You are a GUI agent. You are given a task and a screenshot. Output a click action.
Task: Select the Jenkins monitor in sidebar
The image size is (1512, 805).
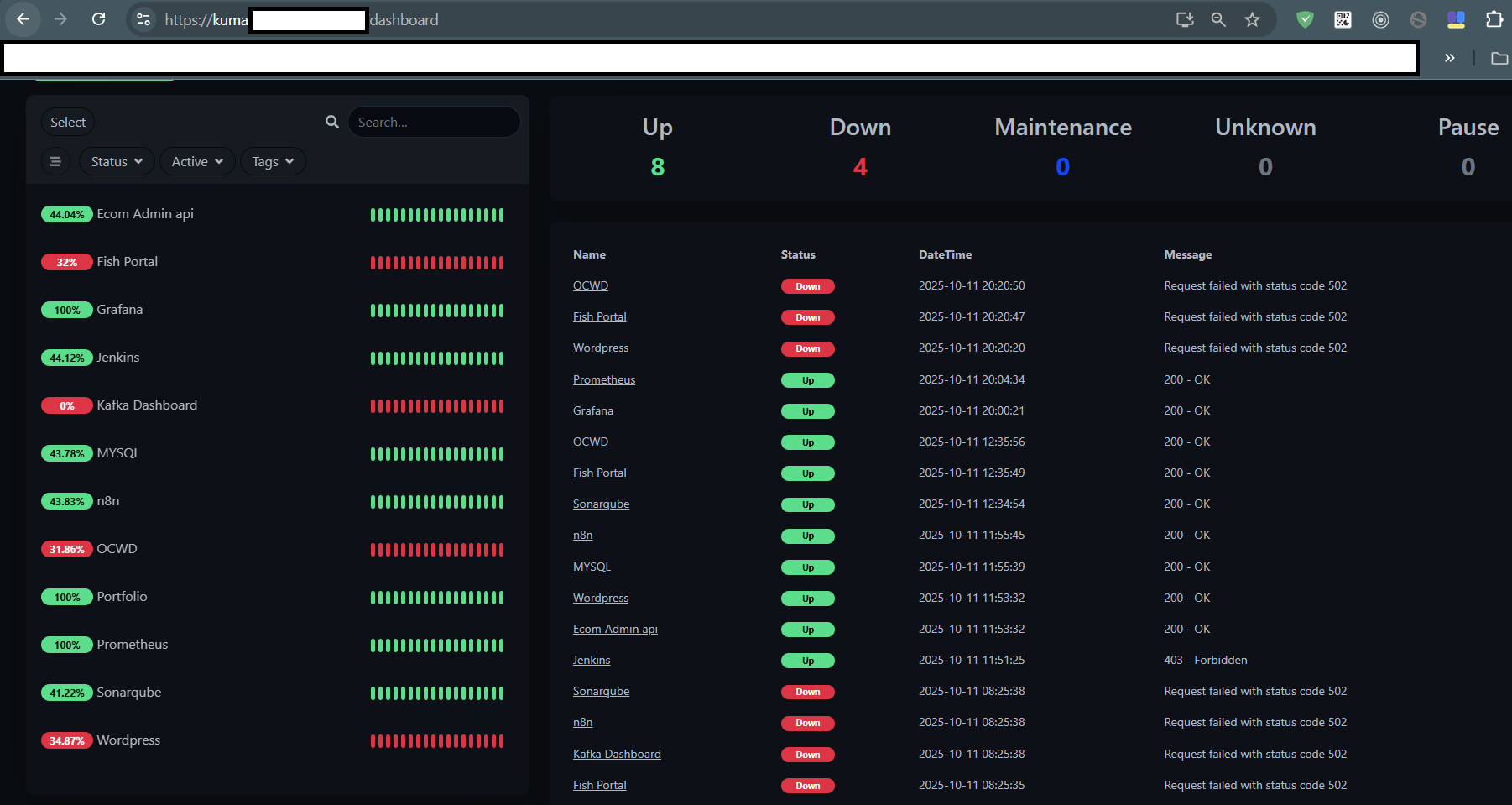pyautogui.click(x=118, y=358)
